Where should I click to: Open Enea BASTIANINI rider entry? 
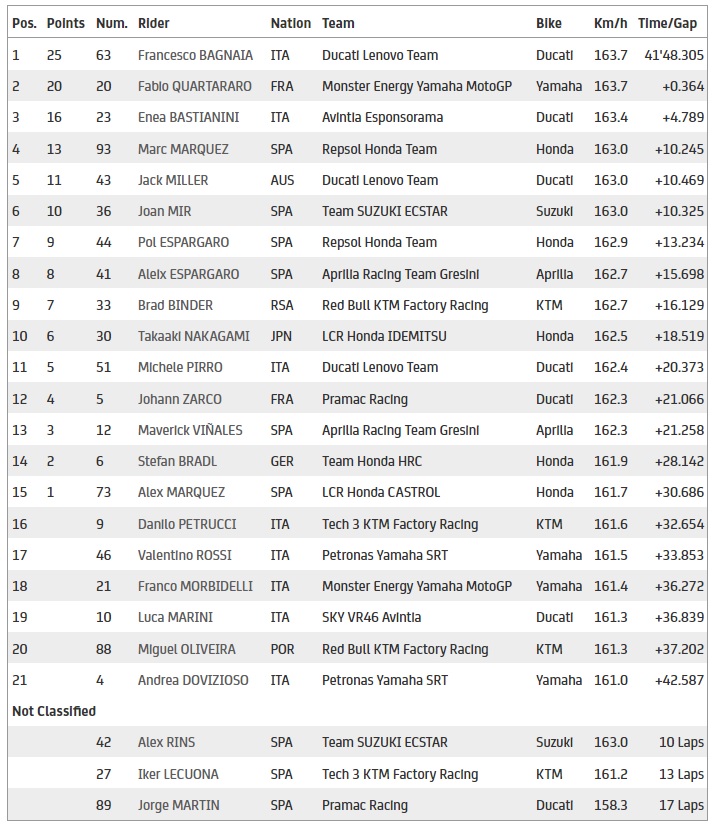188,117
